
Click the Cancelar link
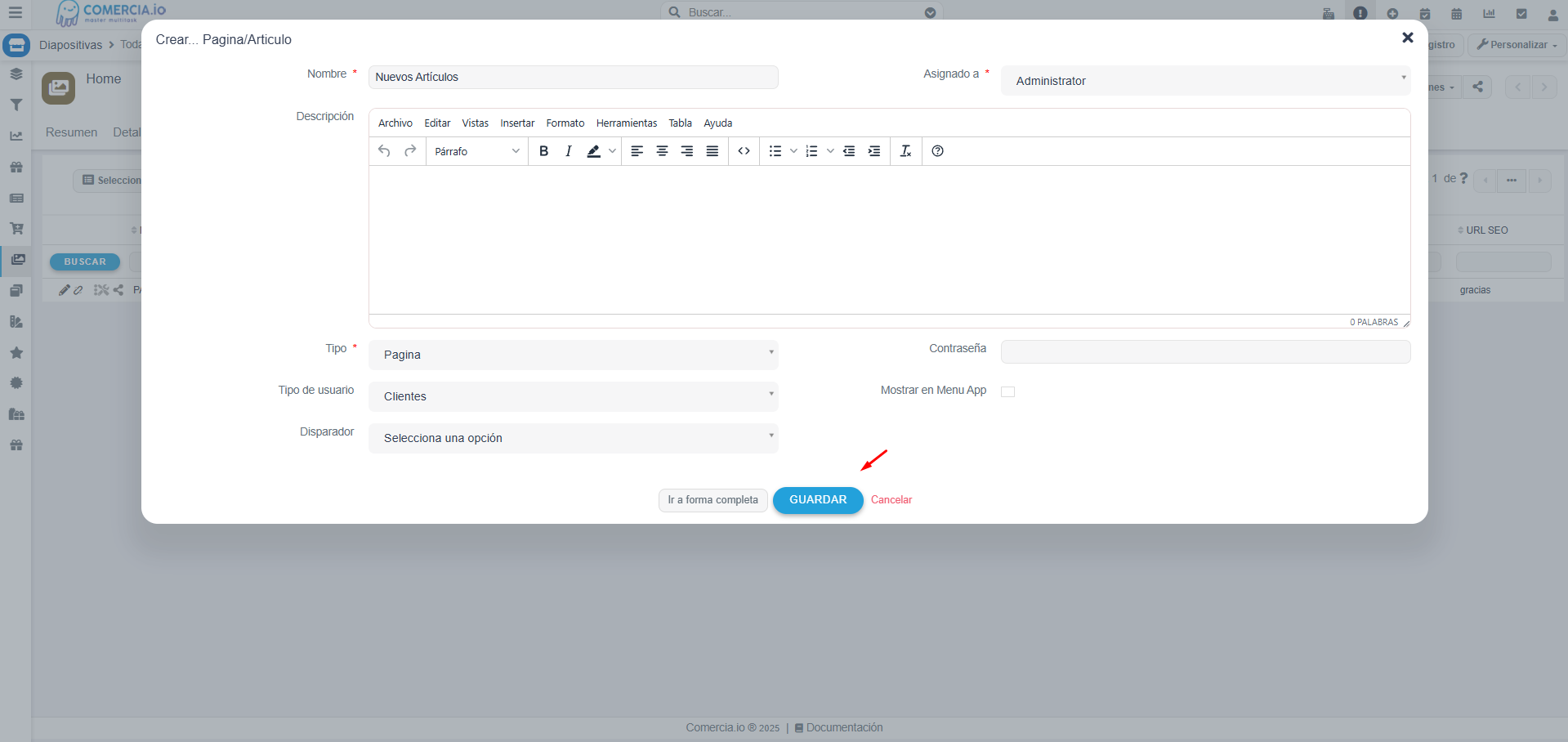point(891,500)
